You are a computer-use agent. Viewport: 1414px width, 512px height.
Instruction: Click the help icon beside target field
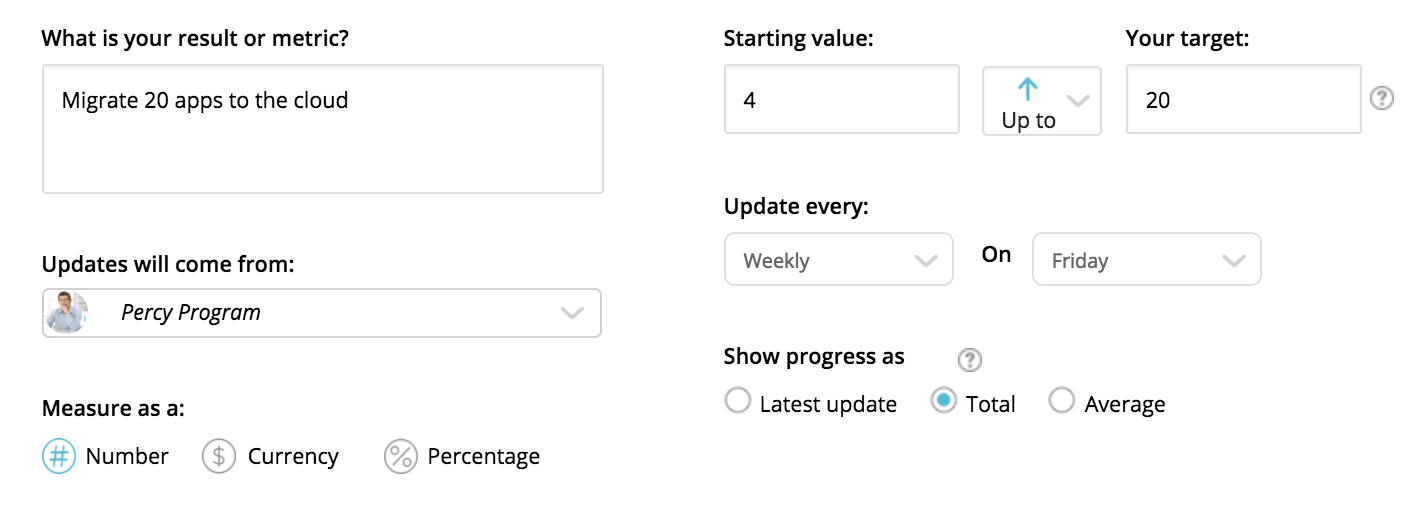click(x=1382, y=99)
